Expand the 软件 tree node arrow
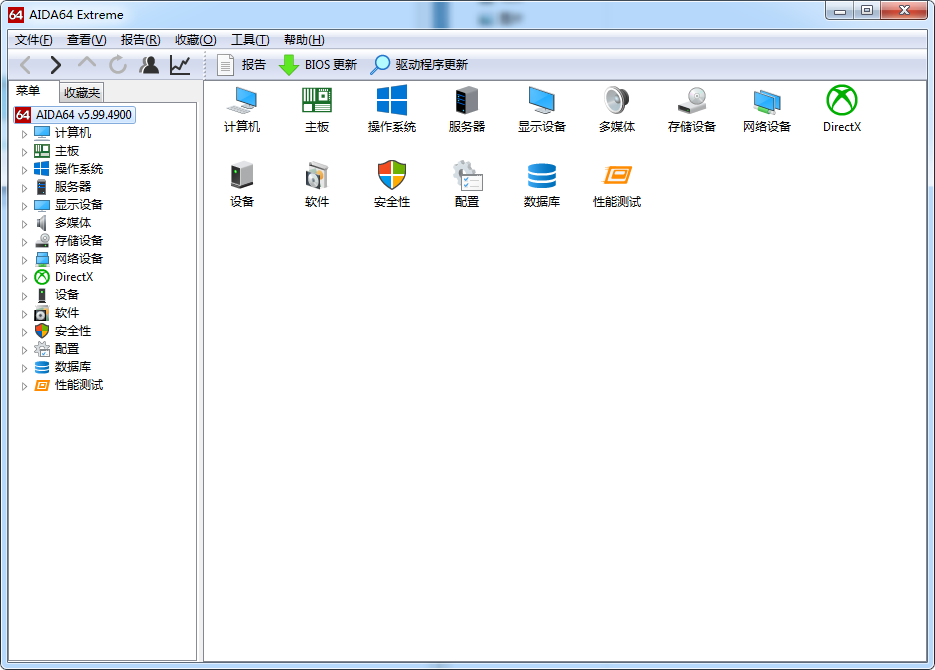935x670 pixels. (x=24, y=314)
